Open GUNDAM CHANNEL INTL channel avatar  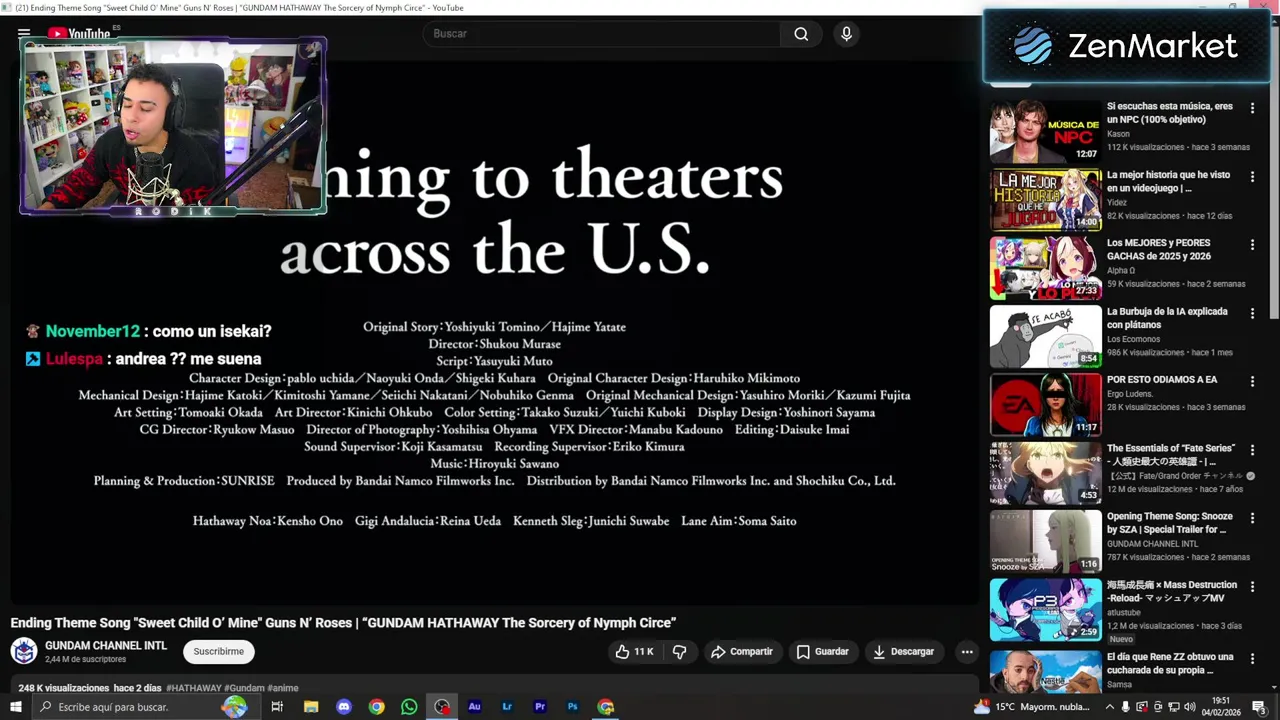[x=24, y=651]
